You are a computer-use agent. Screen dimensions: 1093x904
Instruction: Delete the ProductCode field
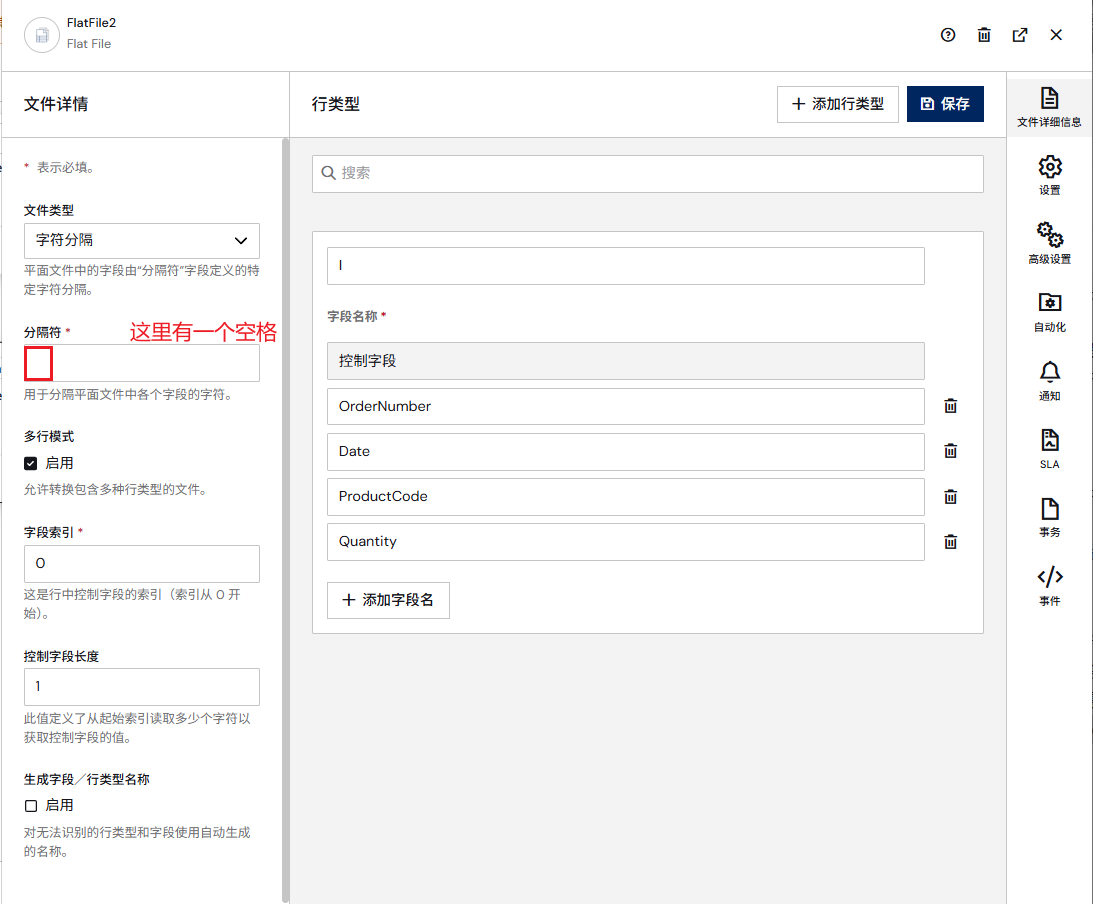pos(950,496)
